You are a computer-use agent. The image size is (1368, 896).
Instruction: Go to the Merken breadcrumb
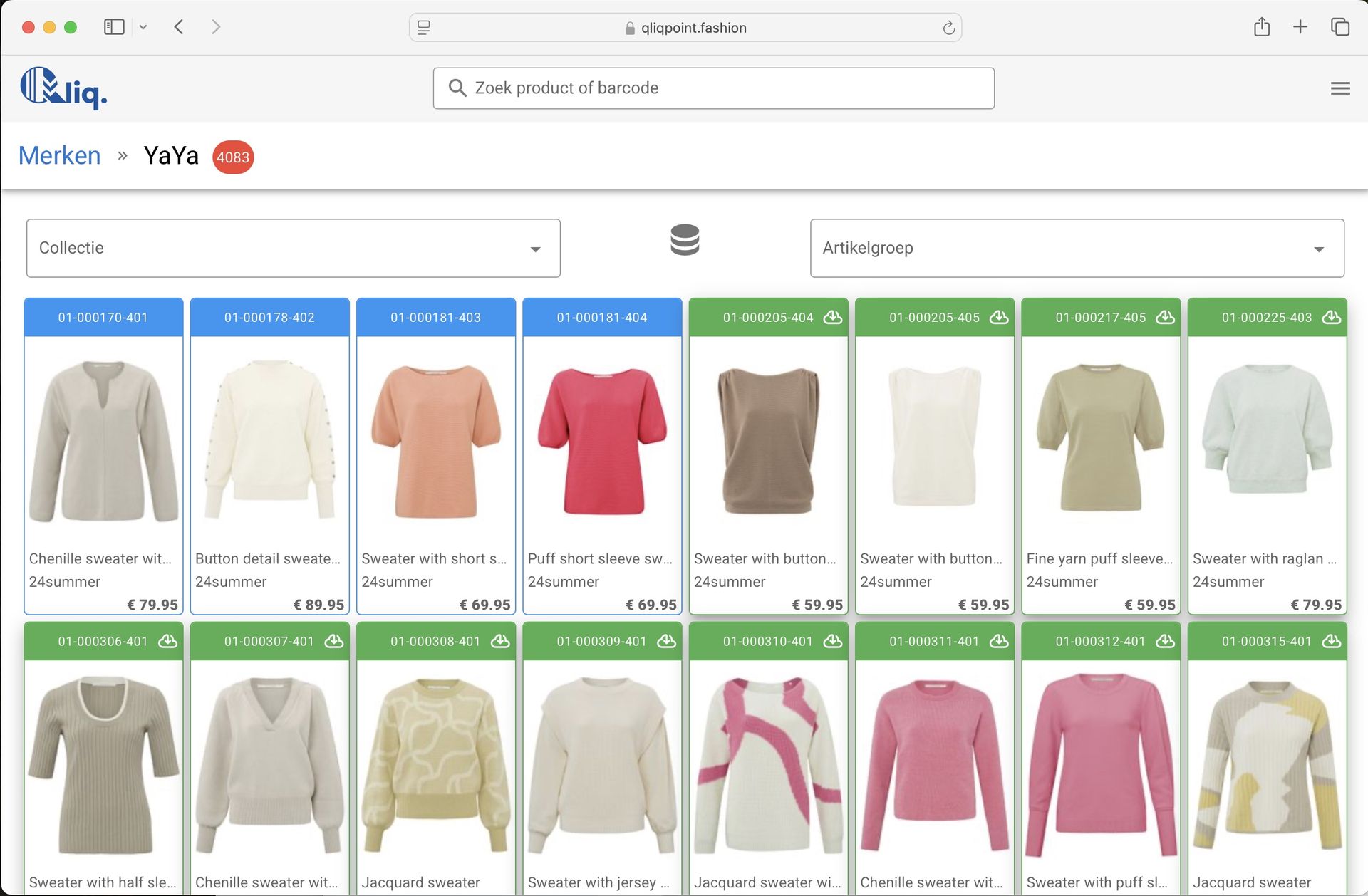59,155
